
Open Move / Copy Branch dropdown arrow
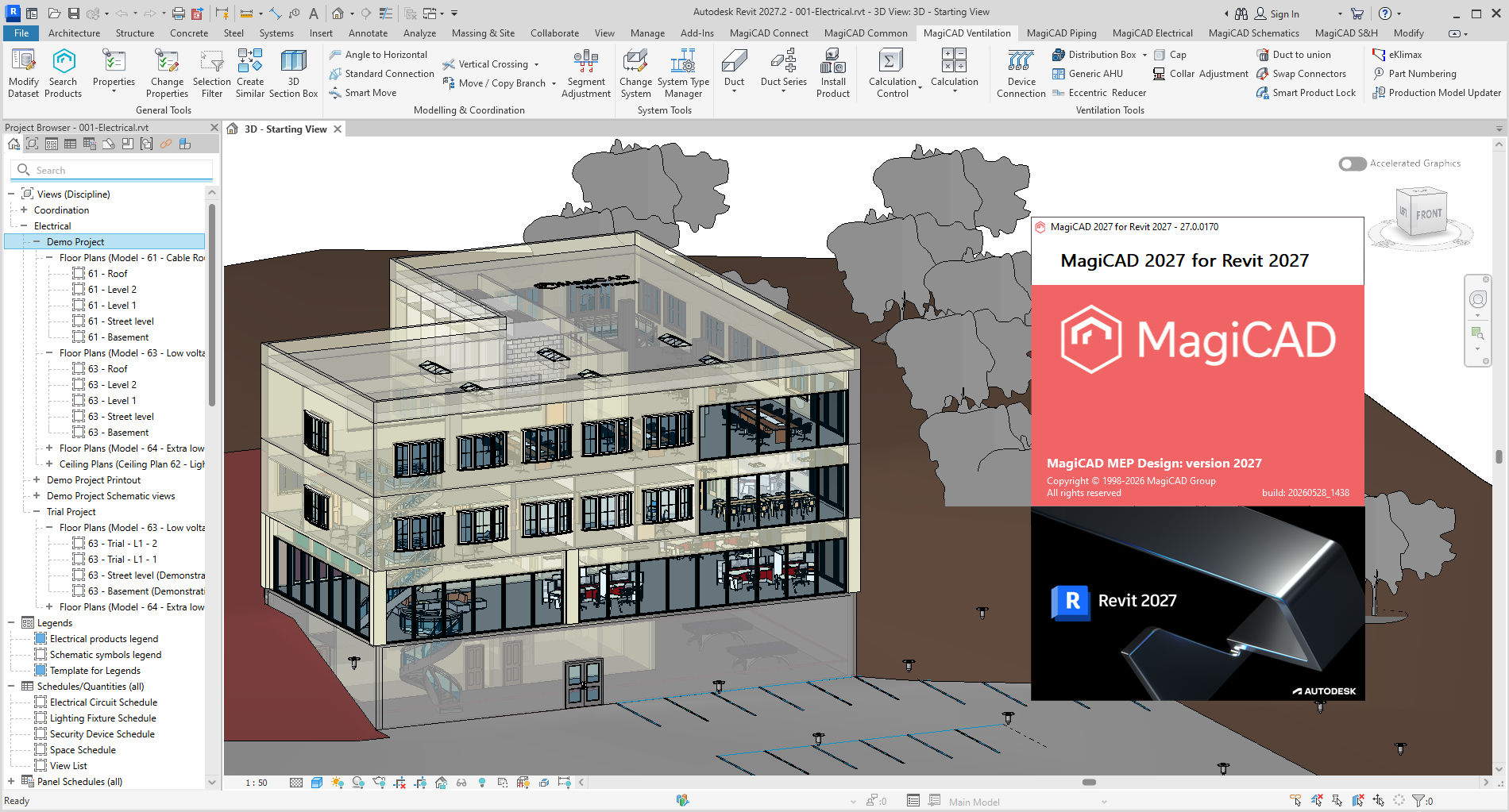coord(554,83)
